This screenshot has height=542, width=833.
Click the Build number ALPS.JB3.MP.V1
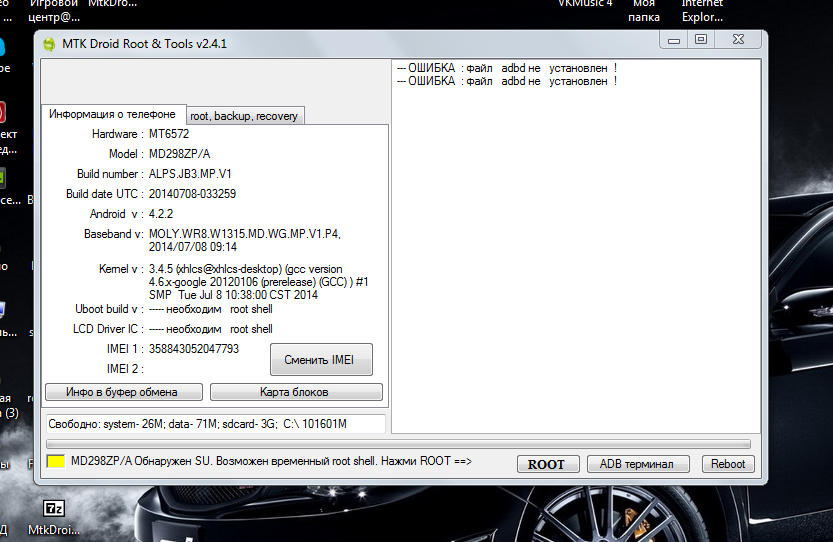(190, 174)
